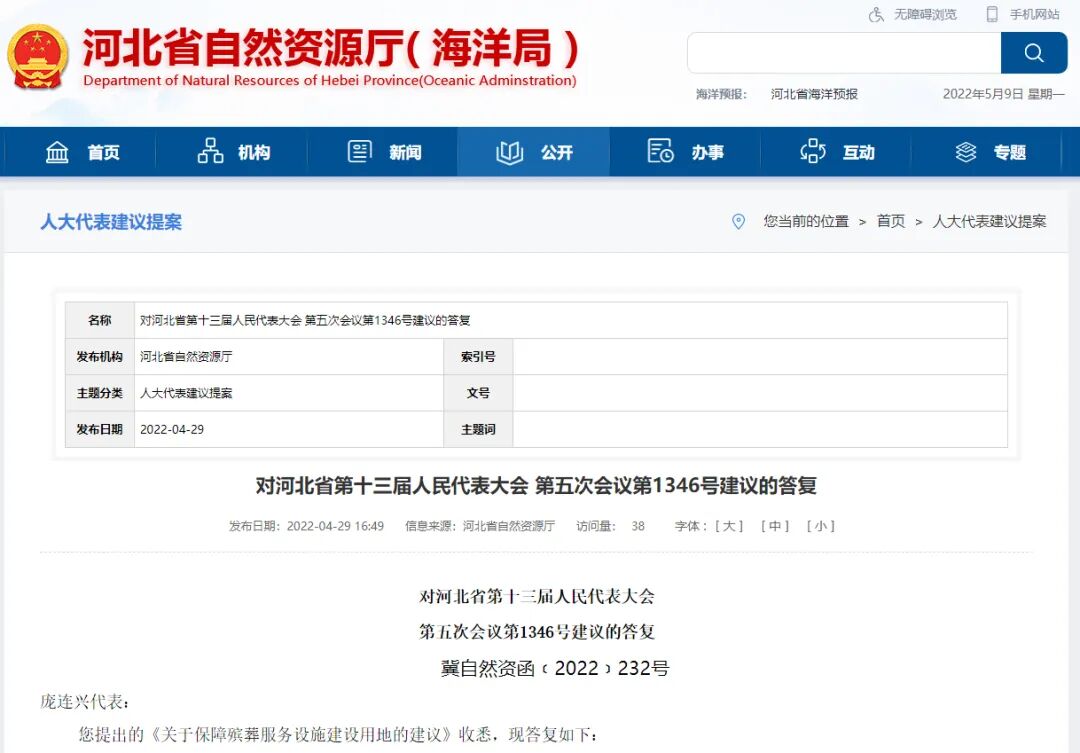Click the newspaper icon on 新闻 menu

pos(358,151)
